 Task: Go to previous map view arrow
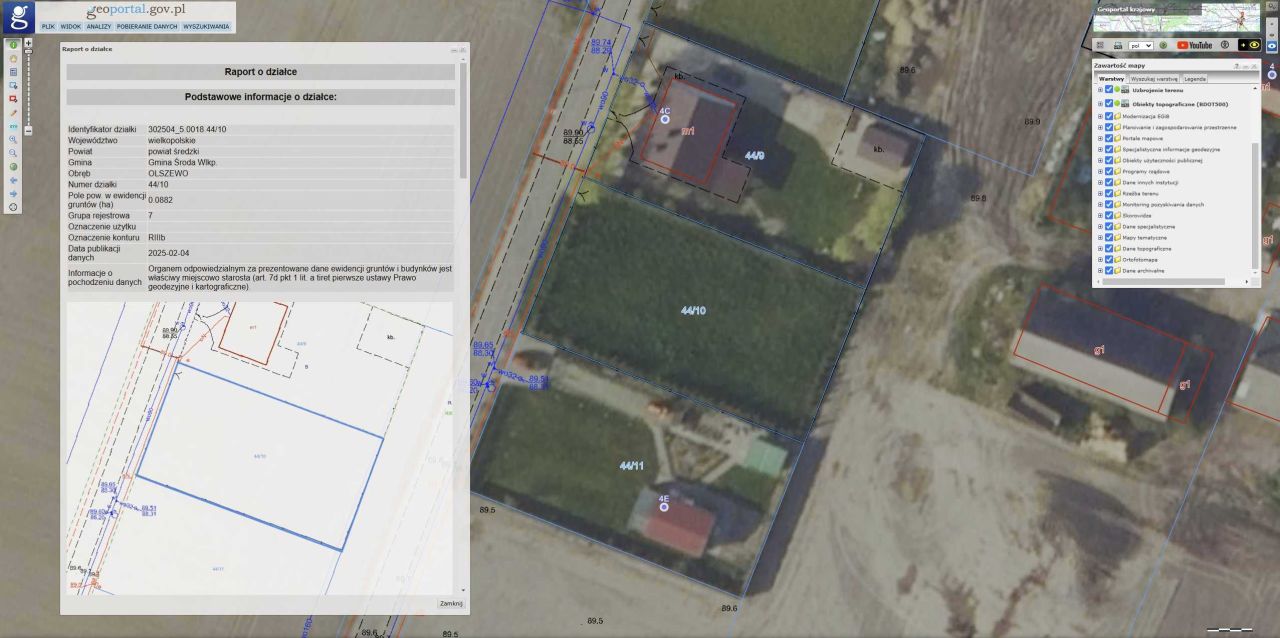tap(13, 180)
